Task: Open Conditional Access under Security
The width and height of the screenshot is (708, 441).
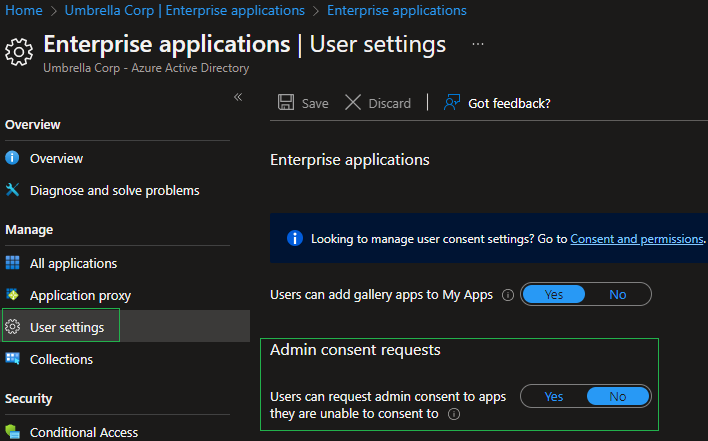Action: tap(84, 432)
